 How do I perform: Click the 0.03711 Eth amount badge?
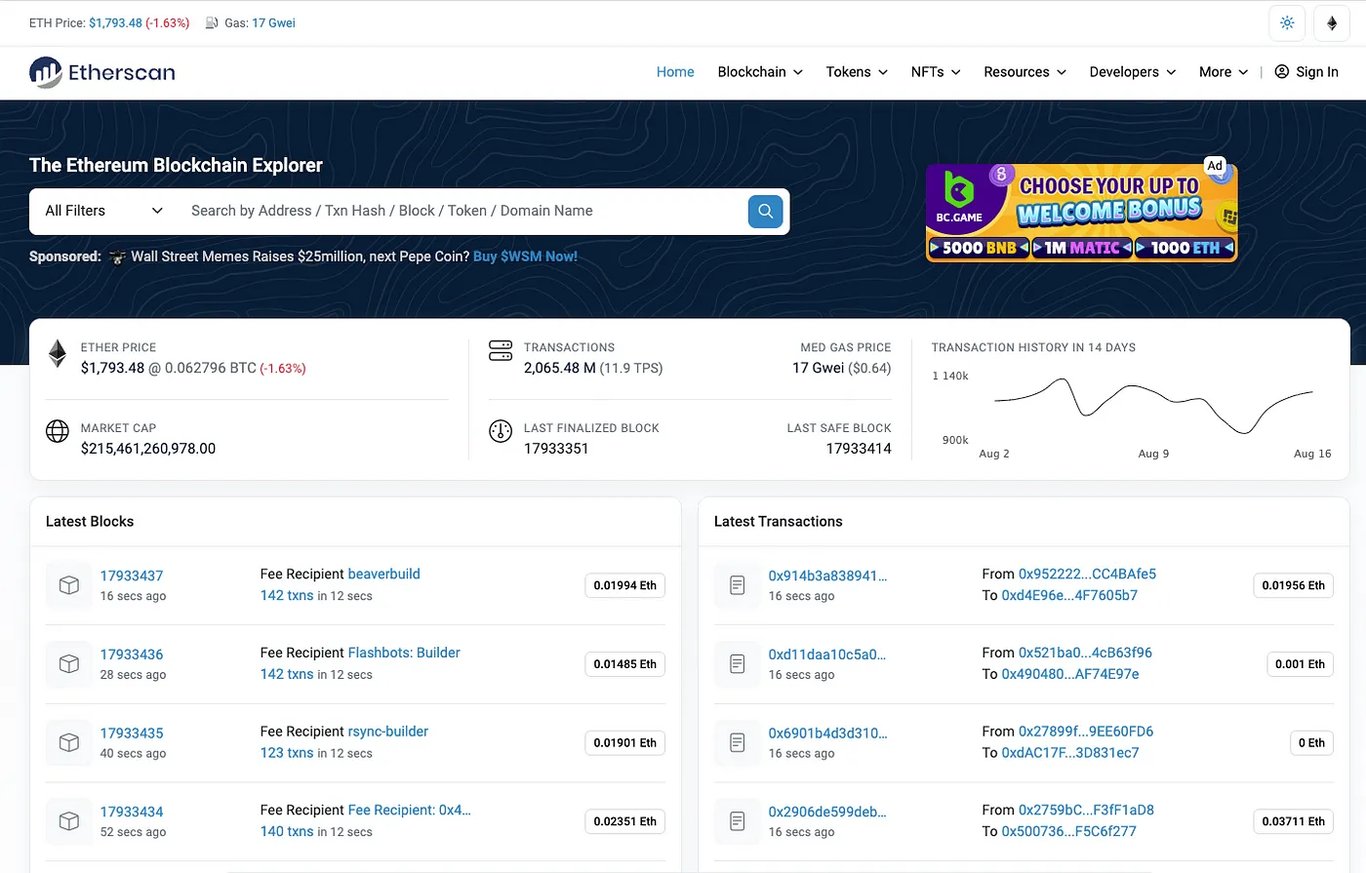click(x=1293, y=821)
